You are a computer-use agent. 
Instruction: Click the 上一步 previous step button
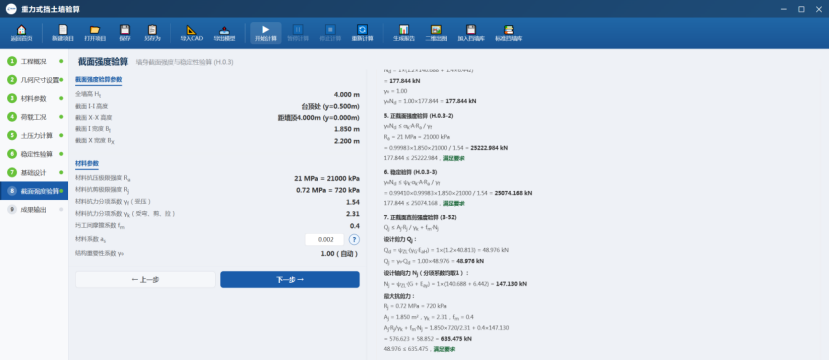pyautogui.click(x=145, y=280)
